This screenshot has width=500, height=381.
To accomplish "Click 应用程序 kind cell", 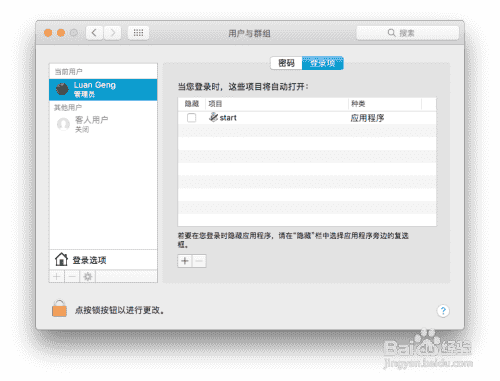I will [367, 118].
